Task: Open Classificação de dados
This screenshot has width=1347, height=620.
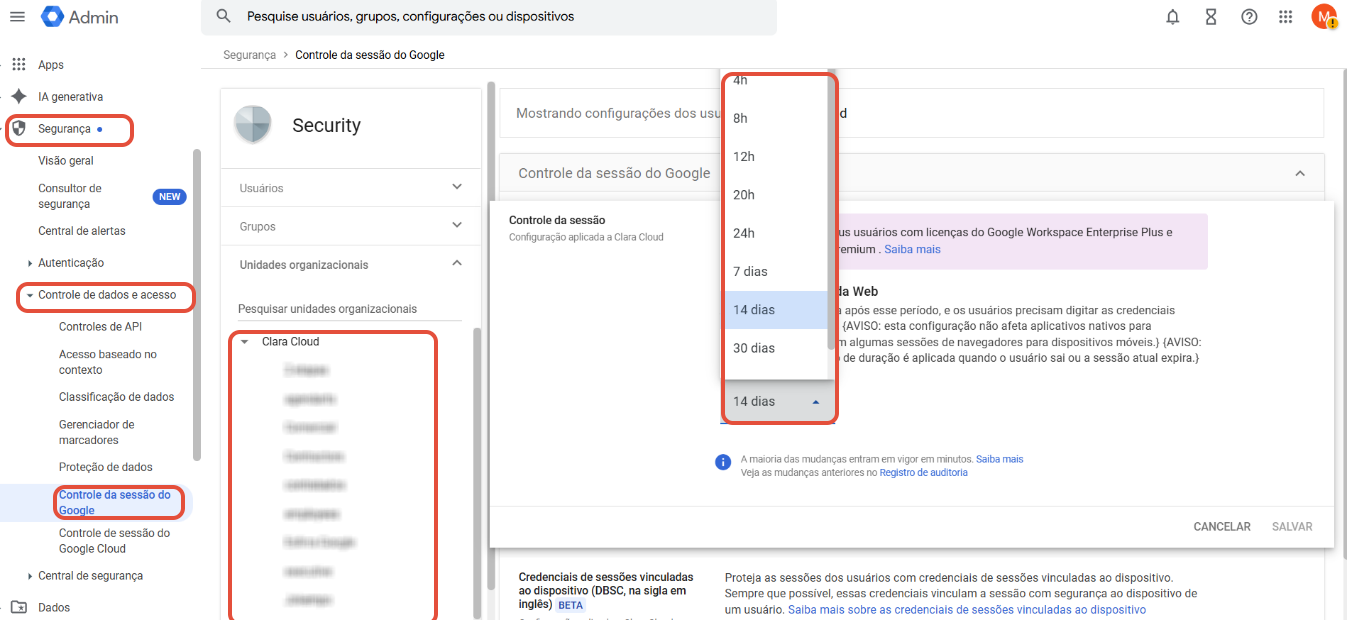Action: pyautogui.click(x=117, y=397)
